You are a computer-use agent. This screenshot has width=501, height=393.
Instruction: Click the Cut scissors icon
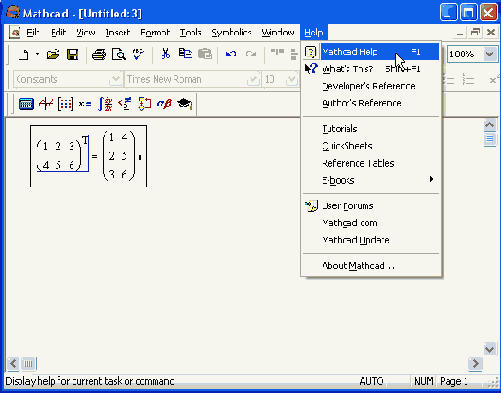coord(165,54)
